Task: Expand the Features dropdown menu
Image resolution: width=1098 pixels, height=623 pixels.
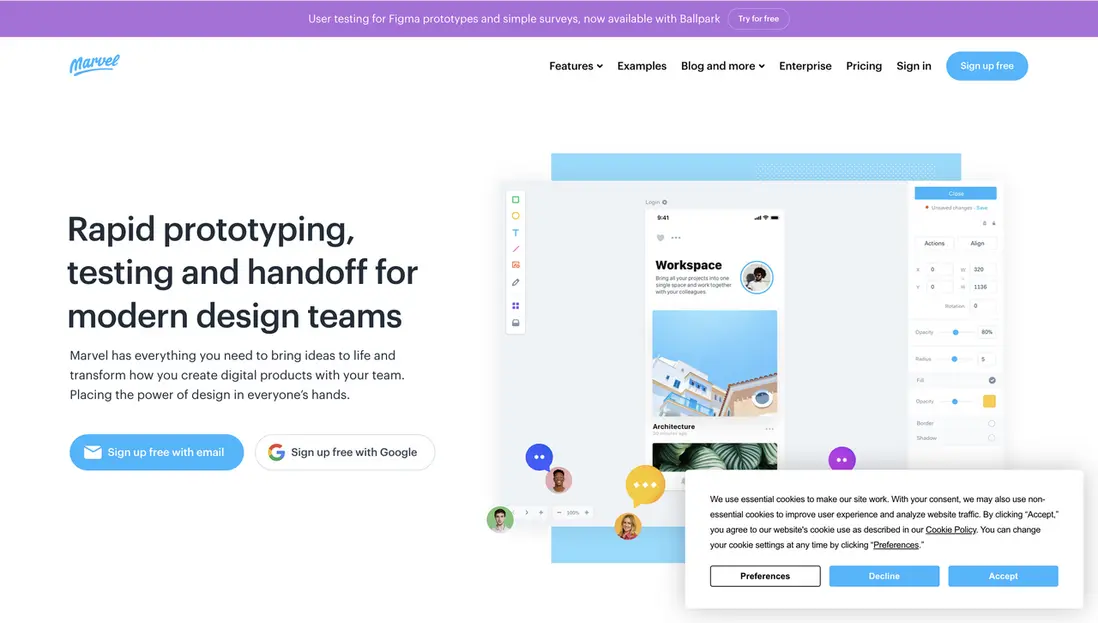Action: coord(576,66)
